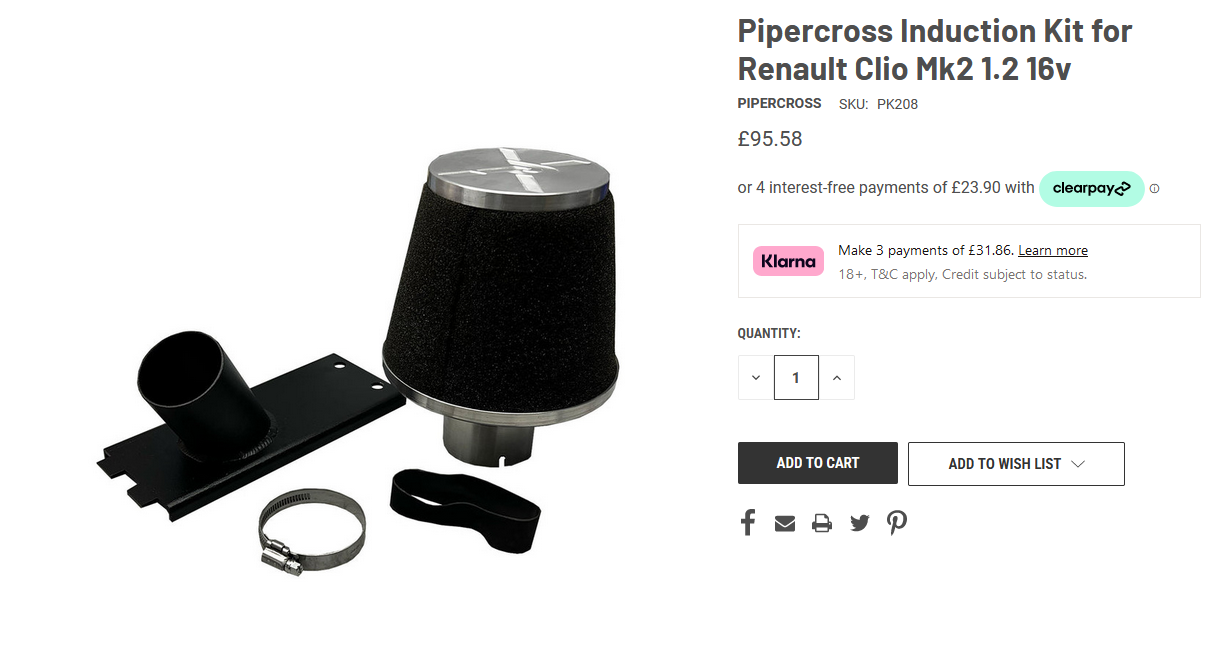The image size is (1209, 648).
Task: Click the Add to Wish List button
Action: [x=1016, y=464]
